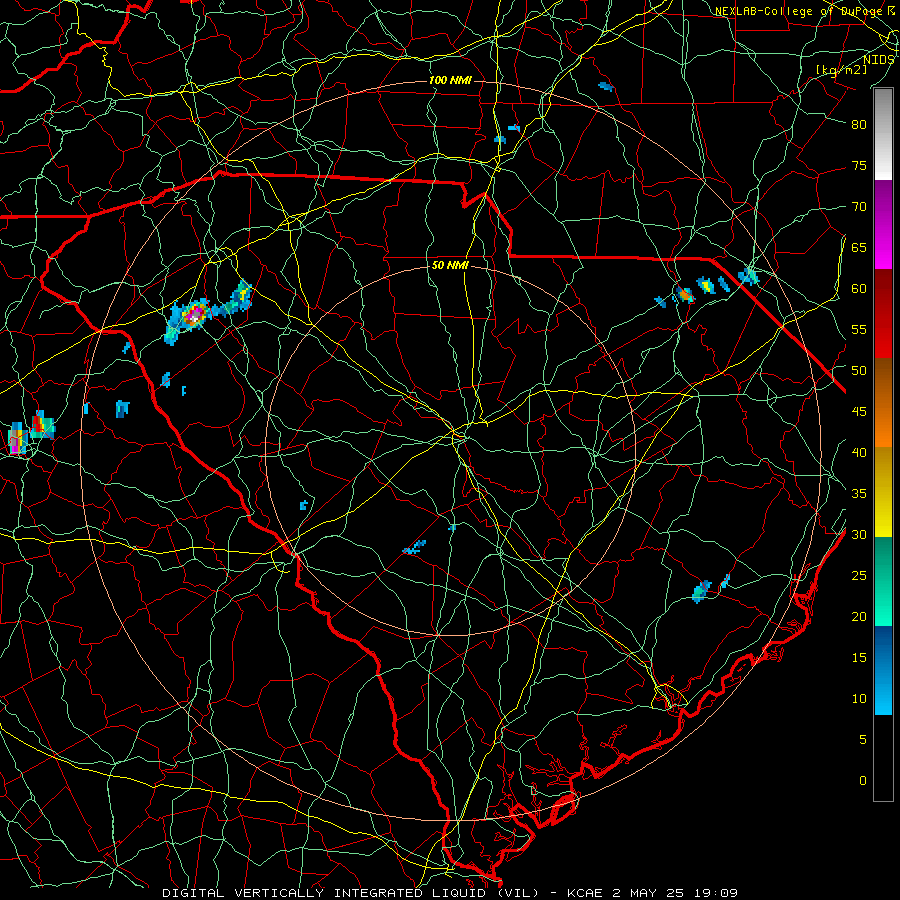This screenshot has width=900, height=900.
Task: Click the 5 value on the VIL scale
Action: click(x=863, y=740)
